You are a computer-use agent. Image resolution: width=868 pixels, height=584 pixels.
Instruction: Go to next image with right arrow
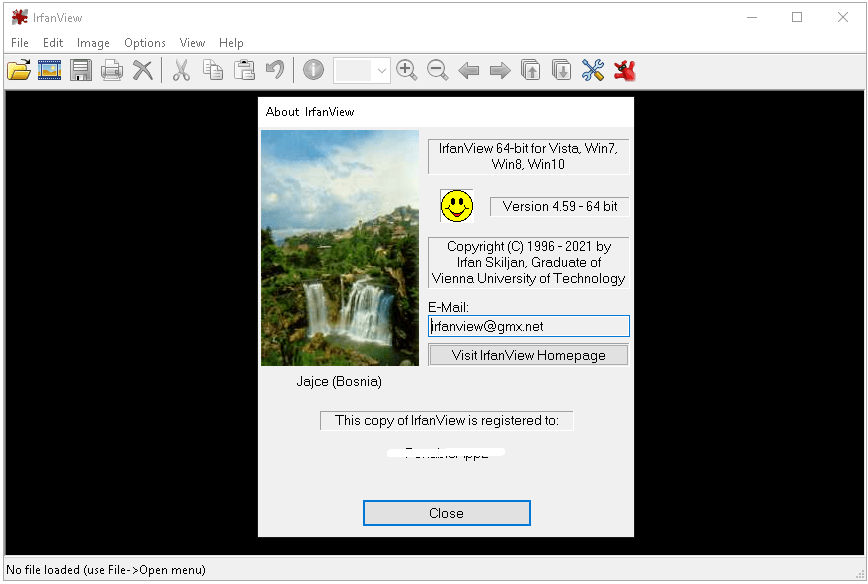point(500,70)
